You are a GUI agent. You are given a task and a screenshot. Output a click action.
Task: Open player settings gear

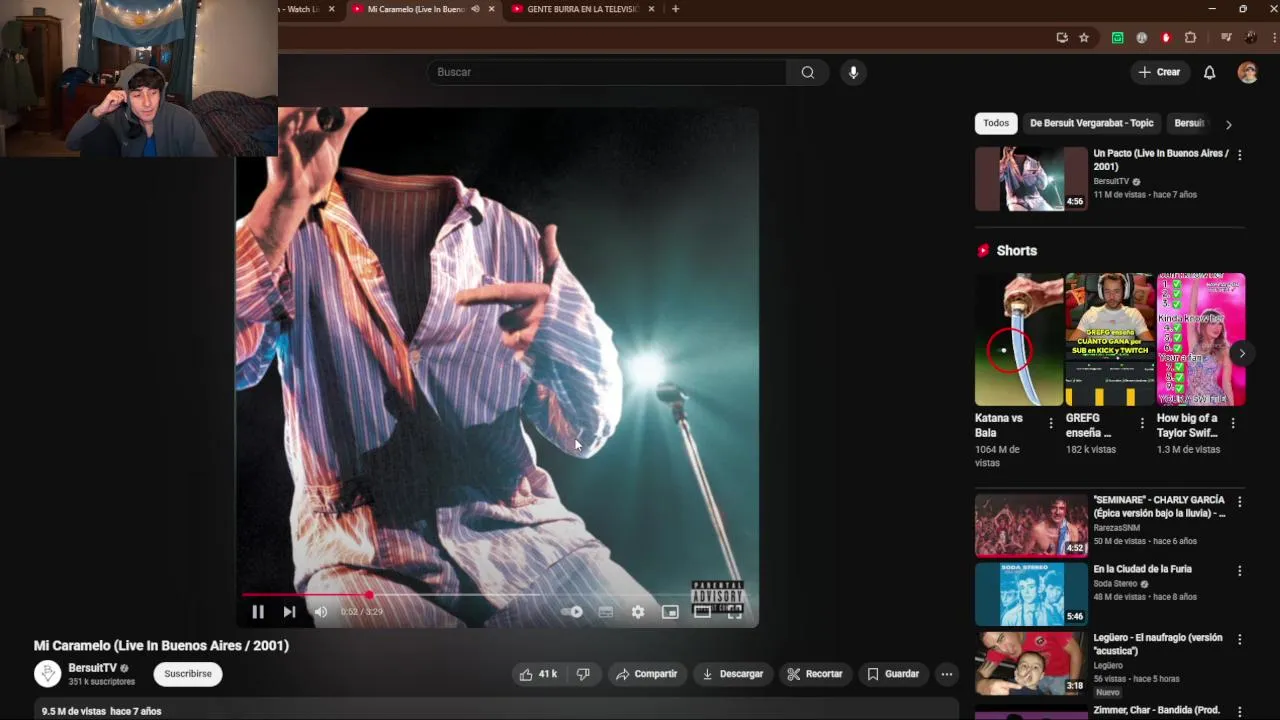(x=638, y=612)
